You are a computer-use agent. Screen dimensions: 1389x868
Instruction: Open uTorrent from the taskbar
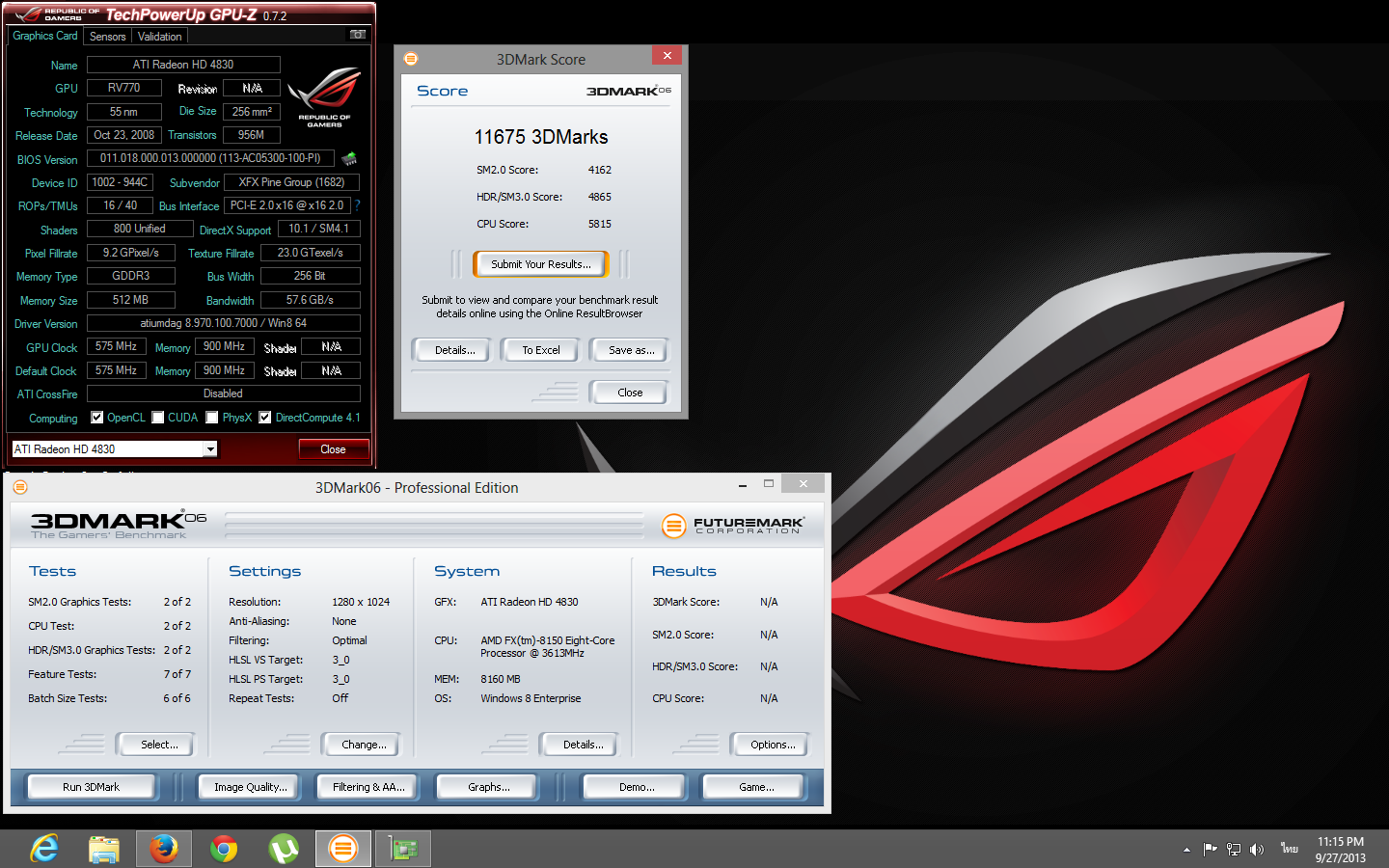284,849
